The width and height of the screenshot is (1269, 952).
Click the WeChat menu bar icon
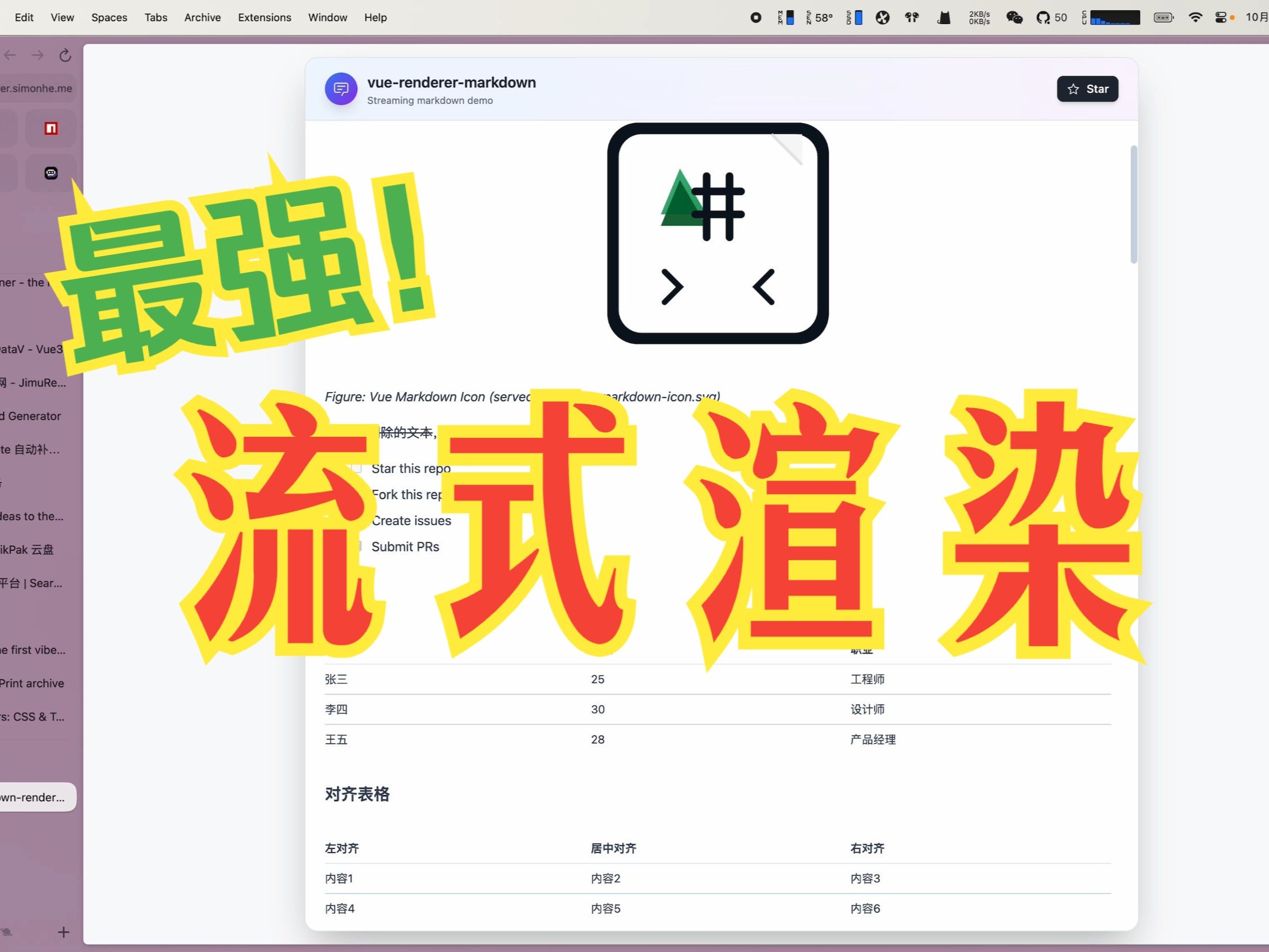[x=1014, y=18]
